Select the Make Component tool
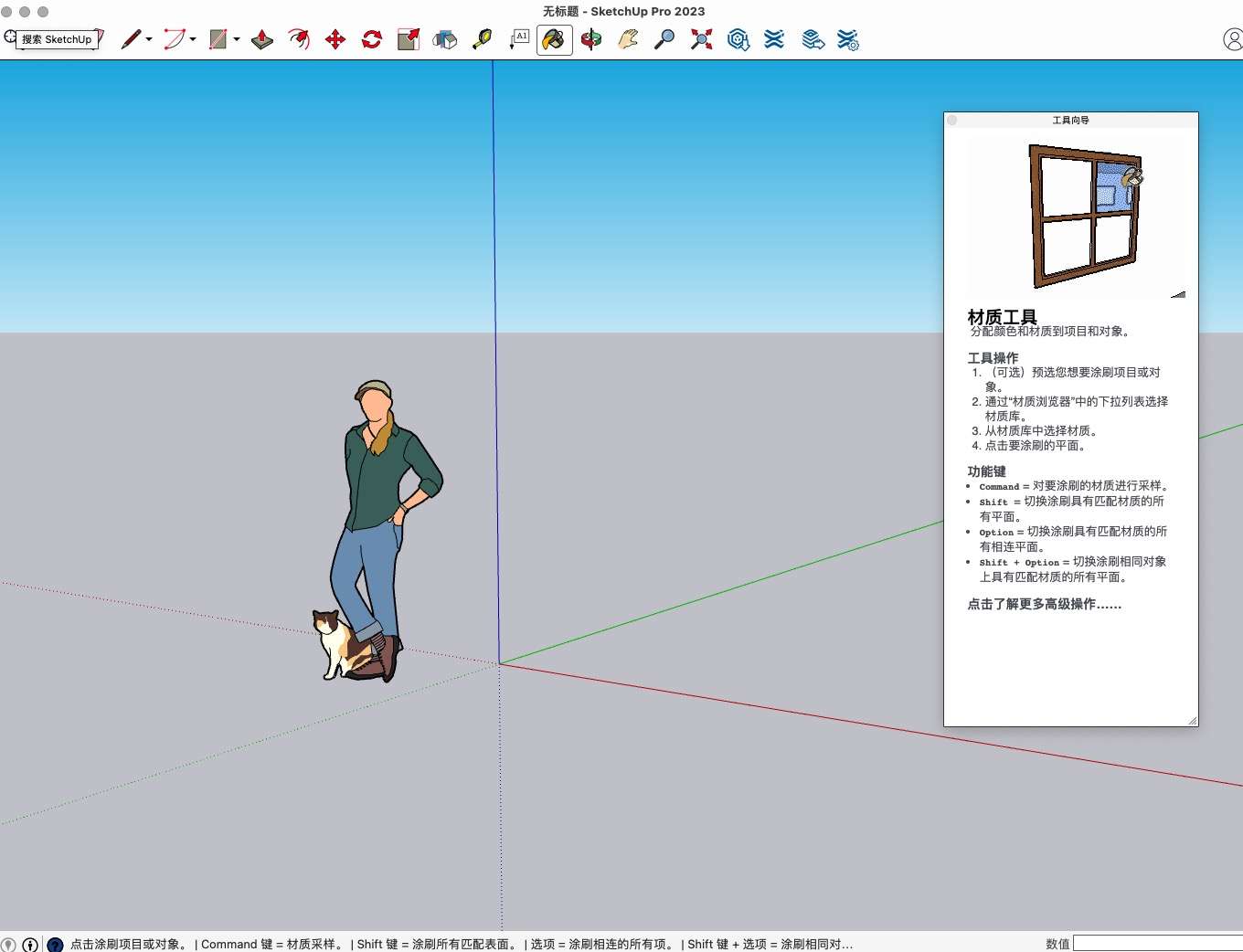Image resolution: width=1243 pixels, height=952 pixels. 445,39
